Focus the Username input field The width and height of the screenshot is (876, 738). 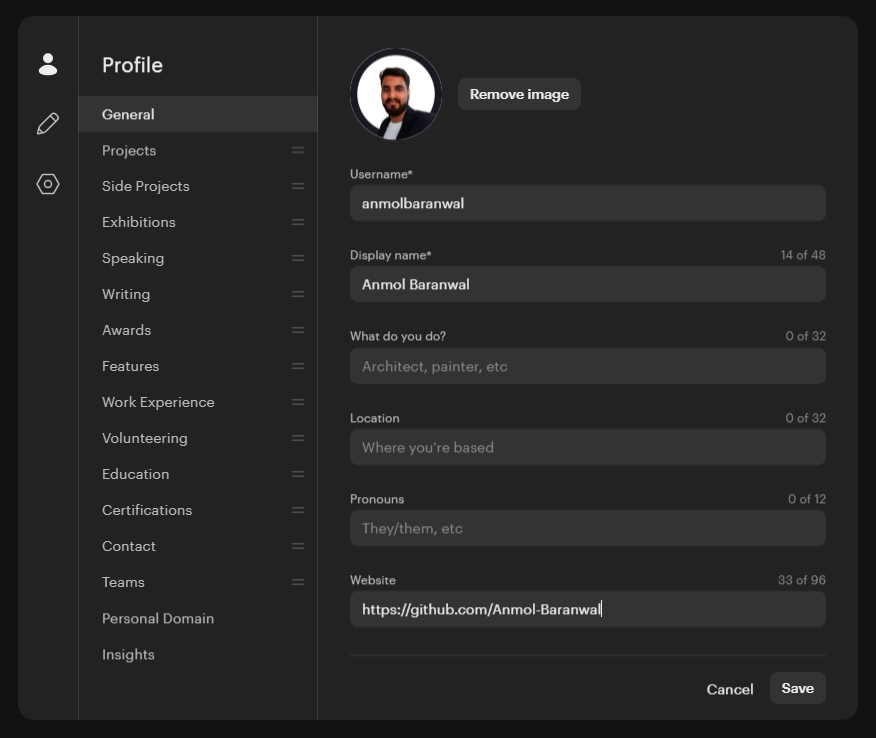(588, 203)
